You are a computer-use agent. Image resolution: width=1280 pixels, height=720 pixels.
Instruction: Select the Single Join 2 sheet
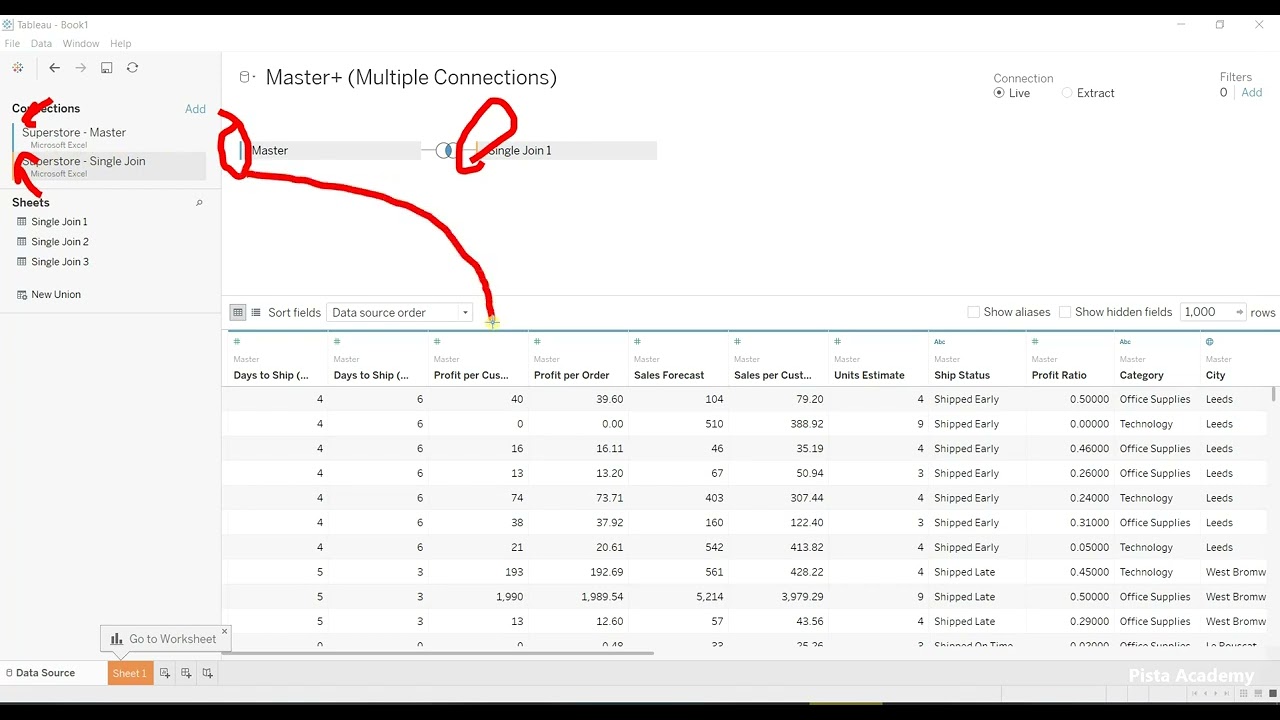pyautogui.click(x=60, y=242)
